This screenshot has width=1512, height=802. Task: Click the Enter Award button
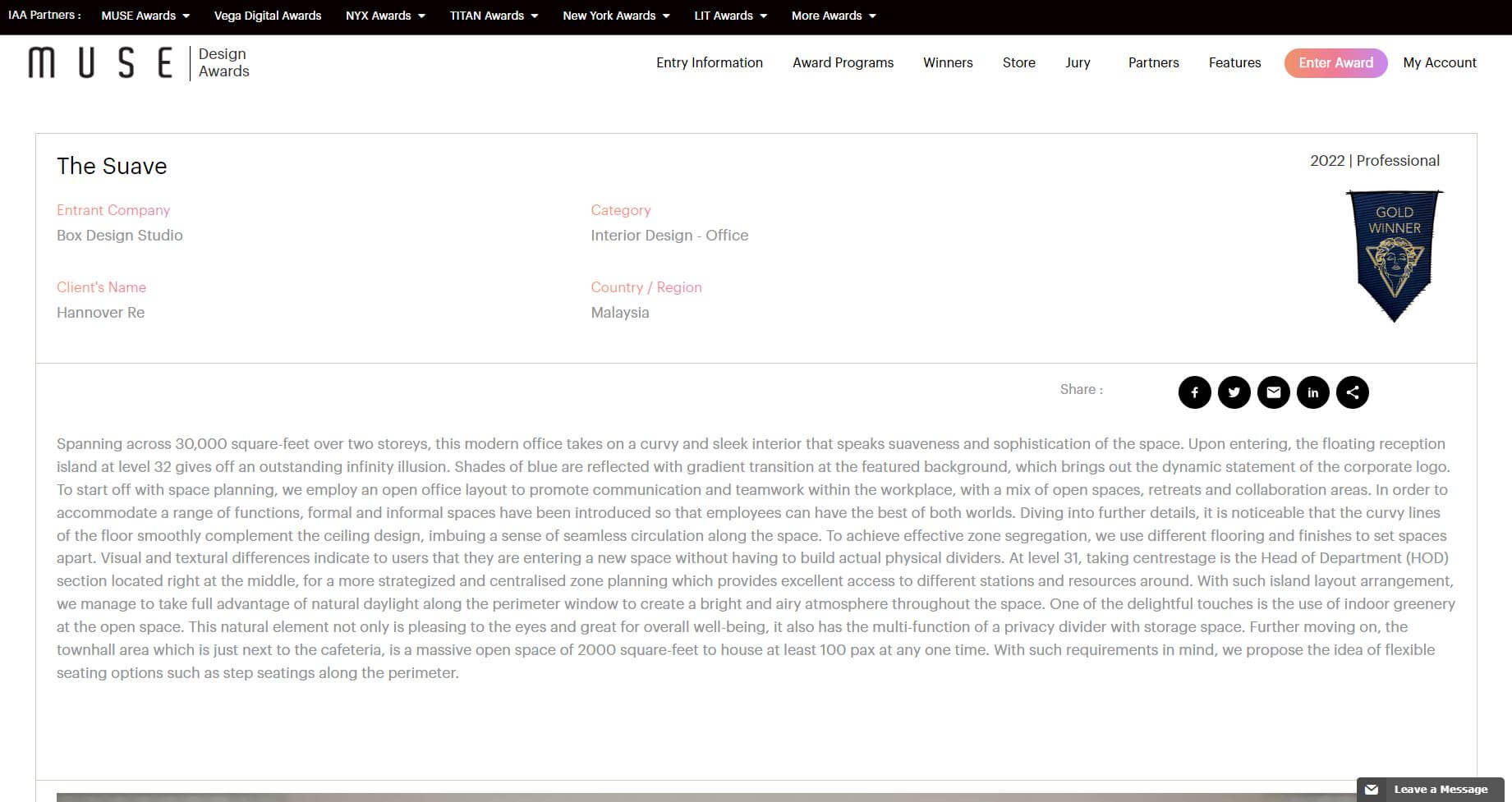click(x=1335, y=63)
